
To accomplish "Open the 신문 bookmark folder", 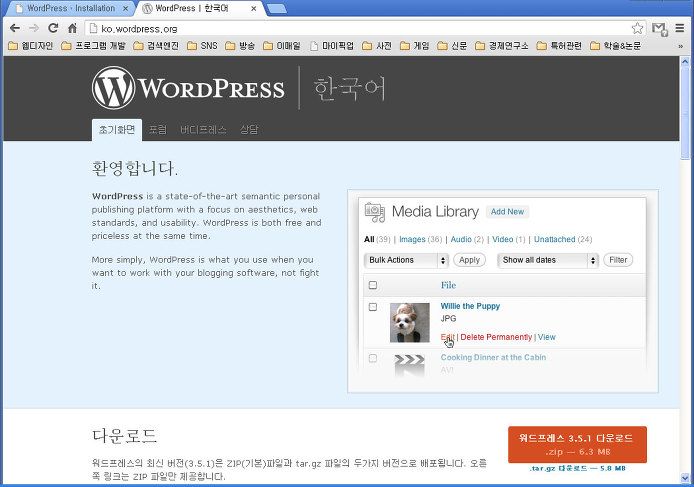I will [x=452, y=46].
